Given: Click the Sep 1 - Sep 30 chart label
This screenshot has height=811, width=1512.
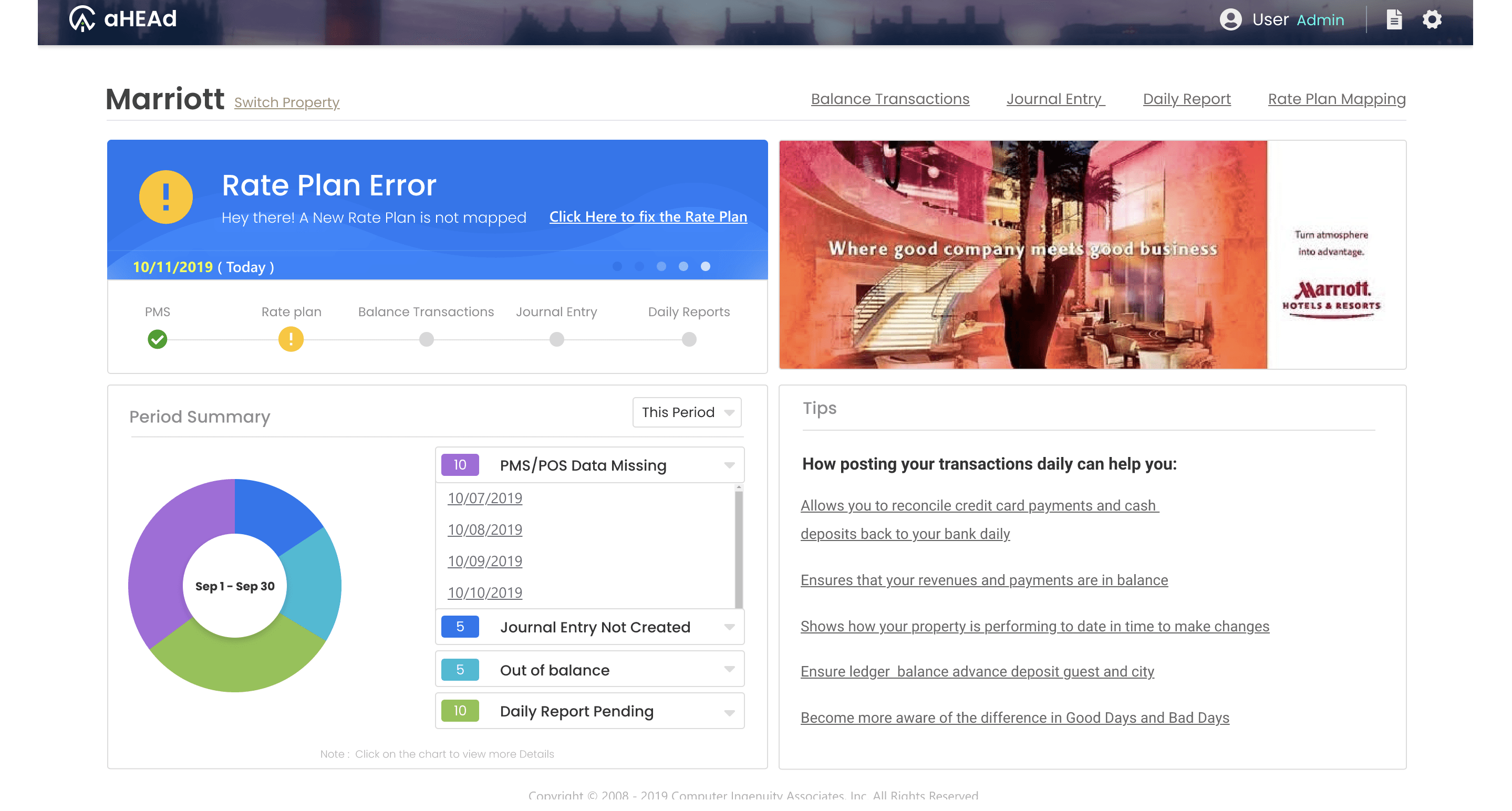Looking at the screenshot, I should (235, 586).
